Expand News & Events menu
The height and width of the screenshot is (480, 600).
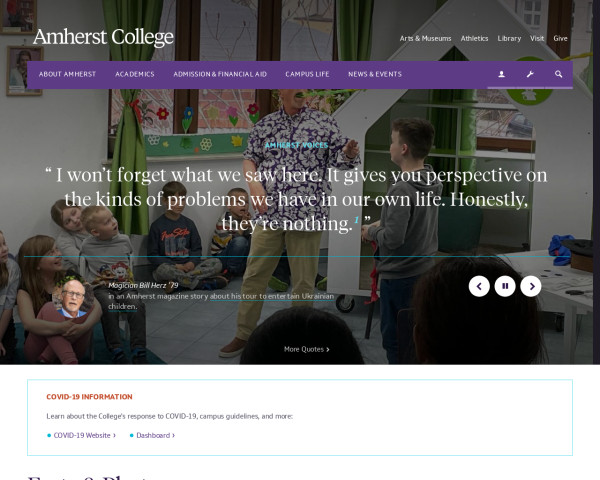[375, 74]
